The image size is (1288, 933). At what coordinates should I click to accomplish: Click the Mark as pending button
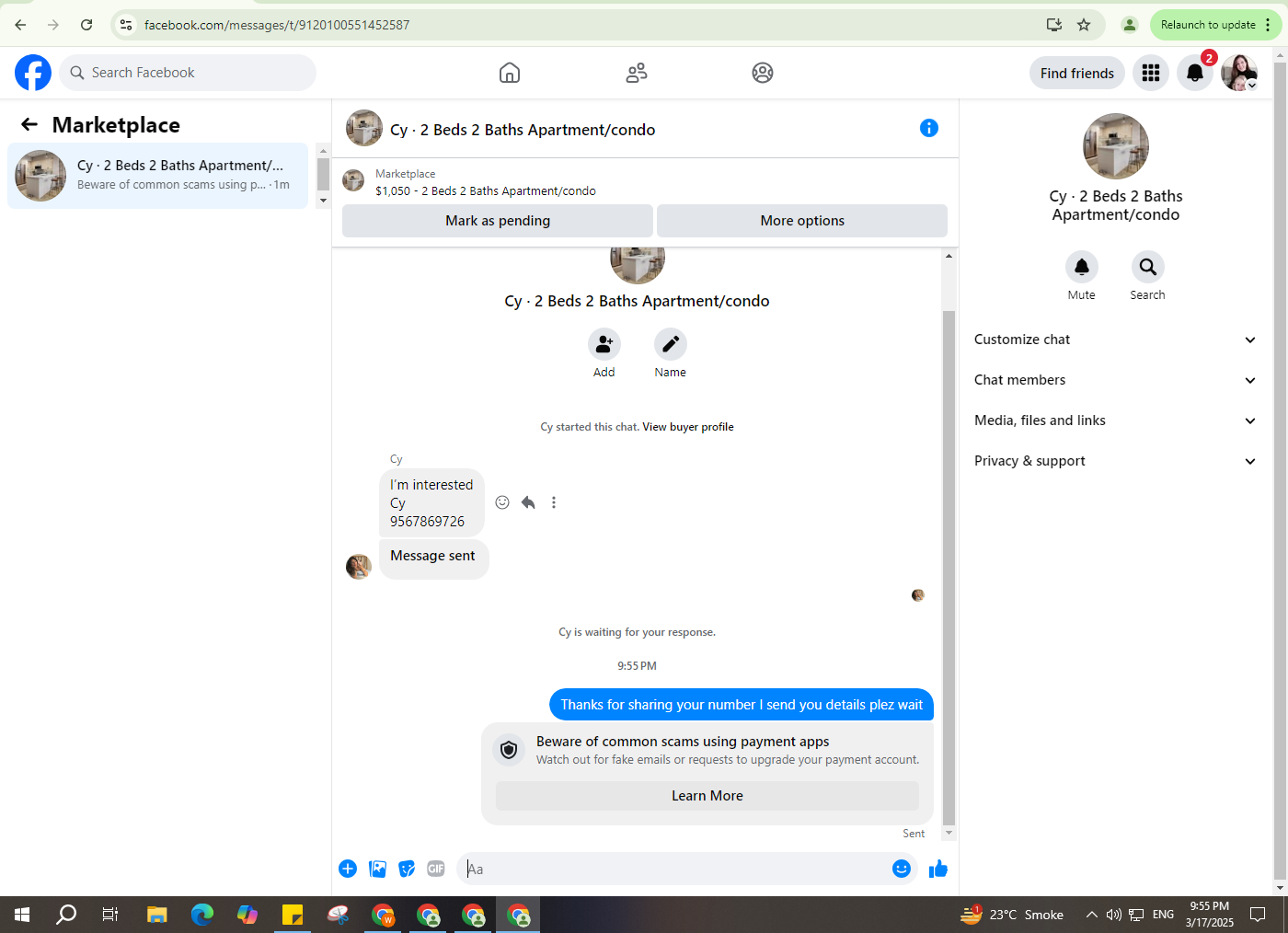point(498,221)
